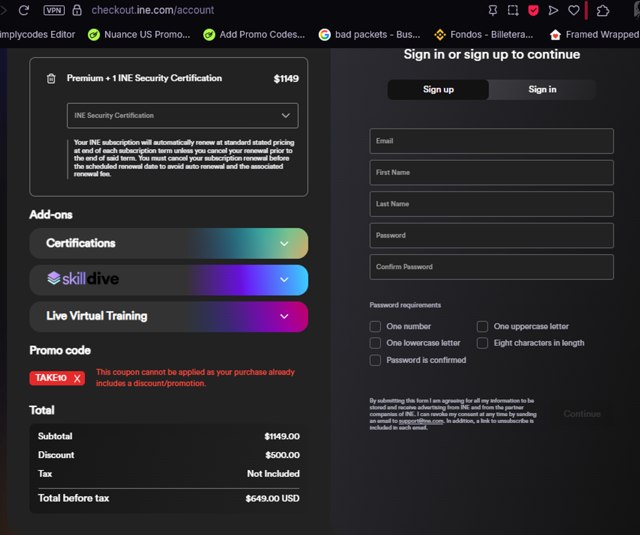Reload the page with the refresh icon
Image resolution: width=640 pixels, height=535 pixels.
pyautogui.click(x=25, y=10)
